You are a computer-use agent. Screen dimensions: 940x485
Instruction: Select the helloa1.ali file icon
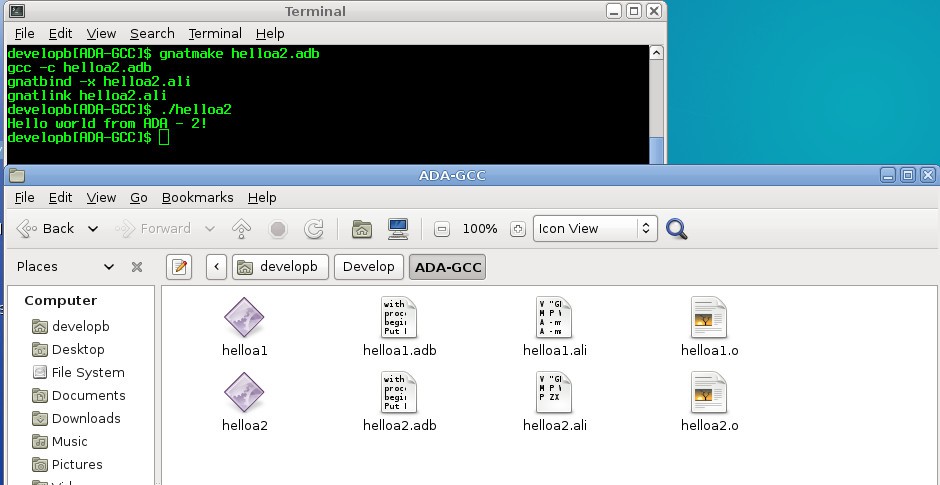coord(554,317)
